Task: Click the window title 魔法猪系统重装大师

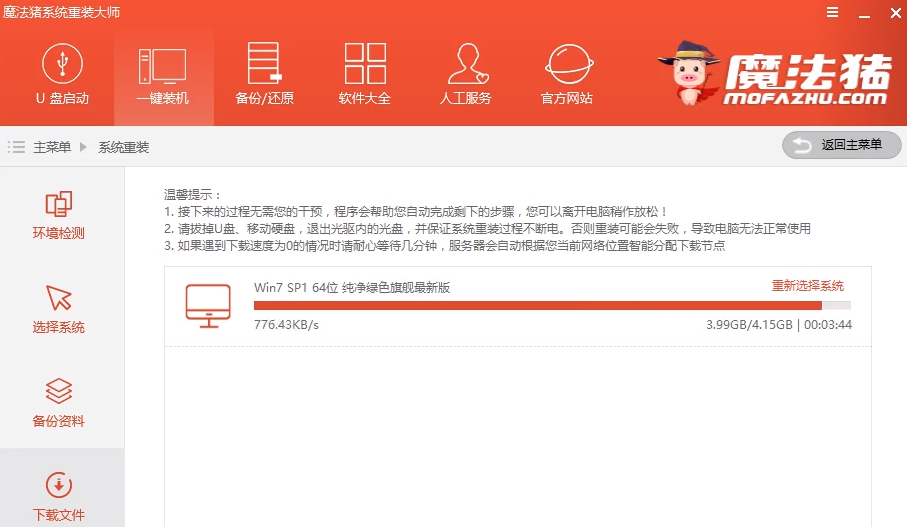Action: pyautogui.click(x=61, y=12)
